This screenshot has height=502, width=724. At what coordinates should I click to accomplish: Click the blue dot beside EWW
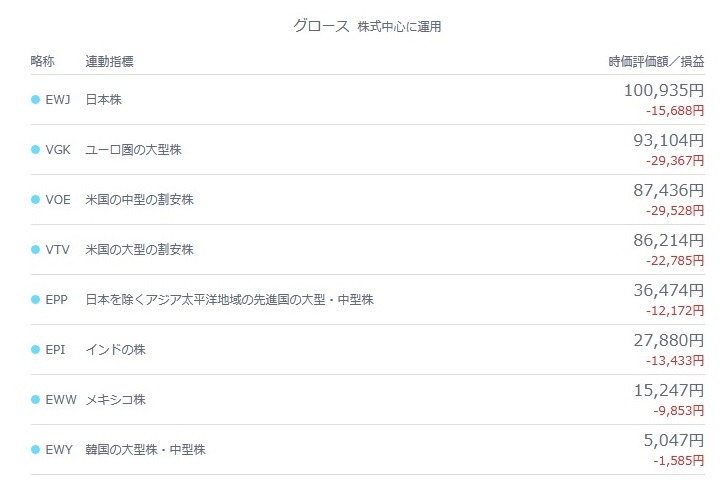[36, 400]
